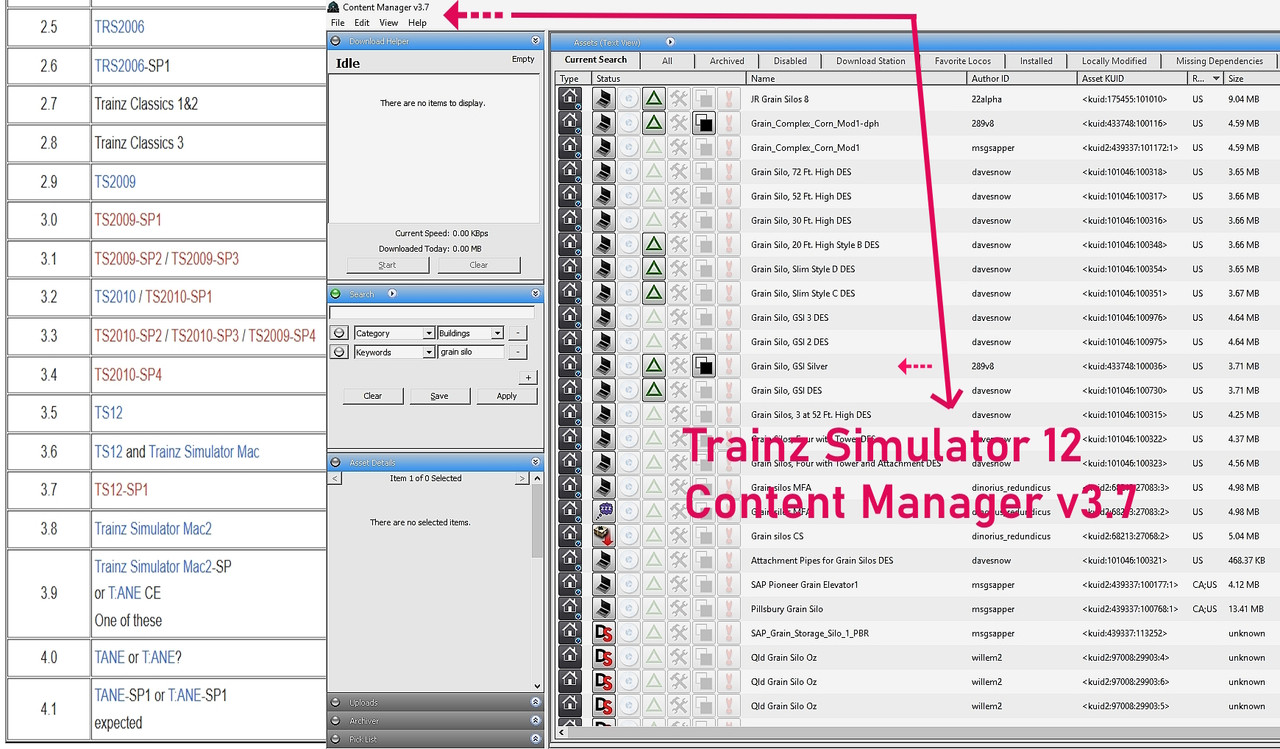Switch to the Archived tab
The width and height of the screenshot is (1280, 749).
click(x=727, y=61)
